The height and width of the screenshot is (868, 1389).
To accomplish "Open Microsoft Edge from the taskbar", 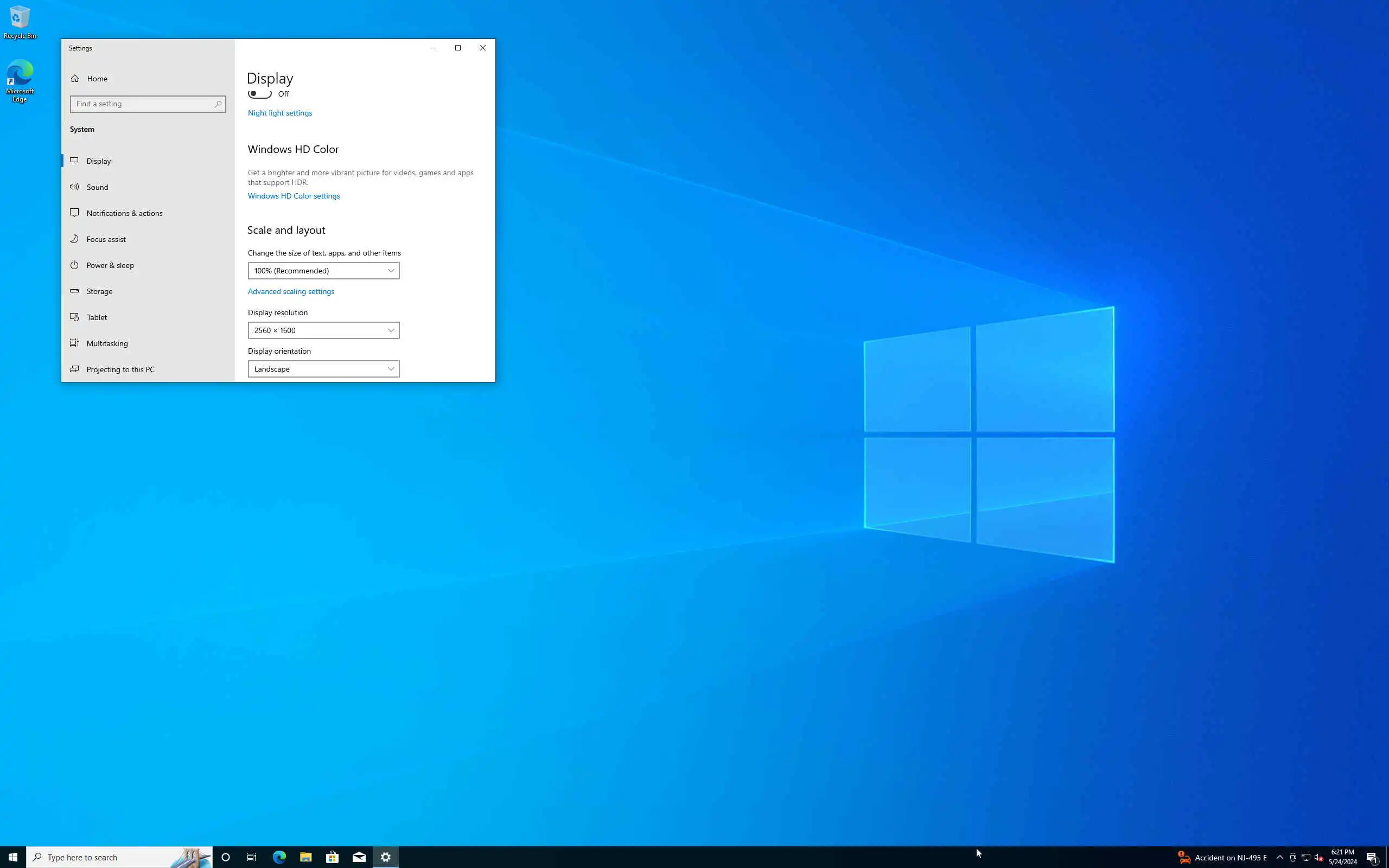I will pos(279,857).
